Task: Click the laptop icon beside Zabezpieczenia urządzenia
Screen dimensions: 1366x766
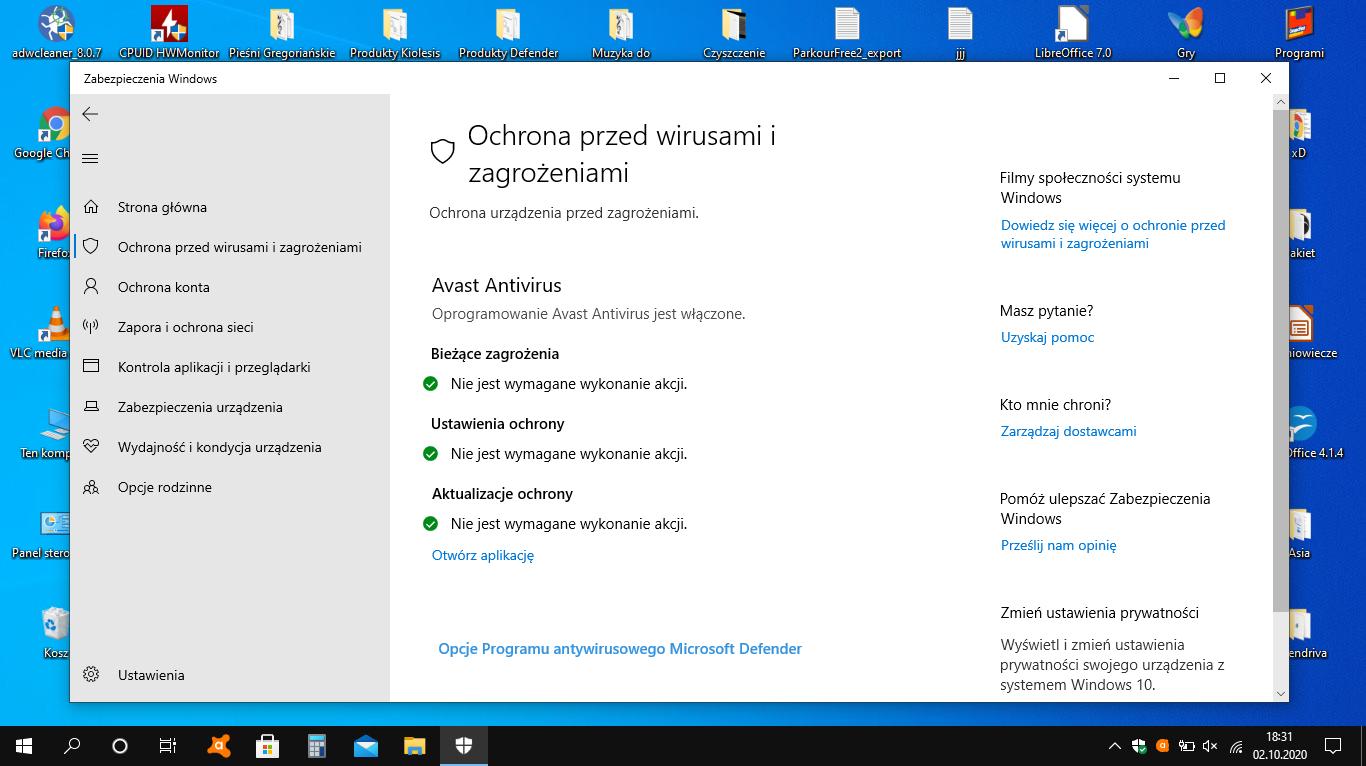Action: pyautogui.click(x=91, y=407)
